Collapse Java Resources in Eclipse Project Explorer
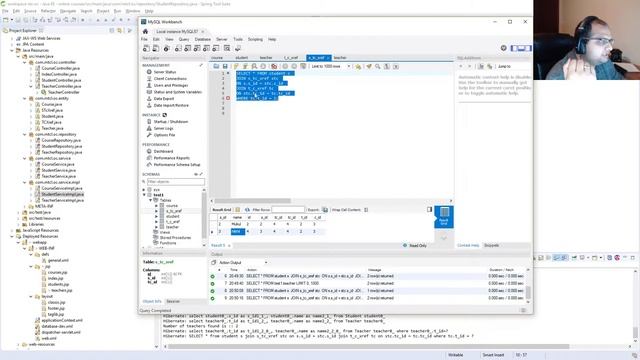Screen dimensions: 640x360 [x=12, y=50]
